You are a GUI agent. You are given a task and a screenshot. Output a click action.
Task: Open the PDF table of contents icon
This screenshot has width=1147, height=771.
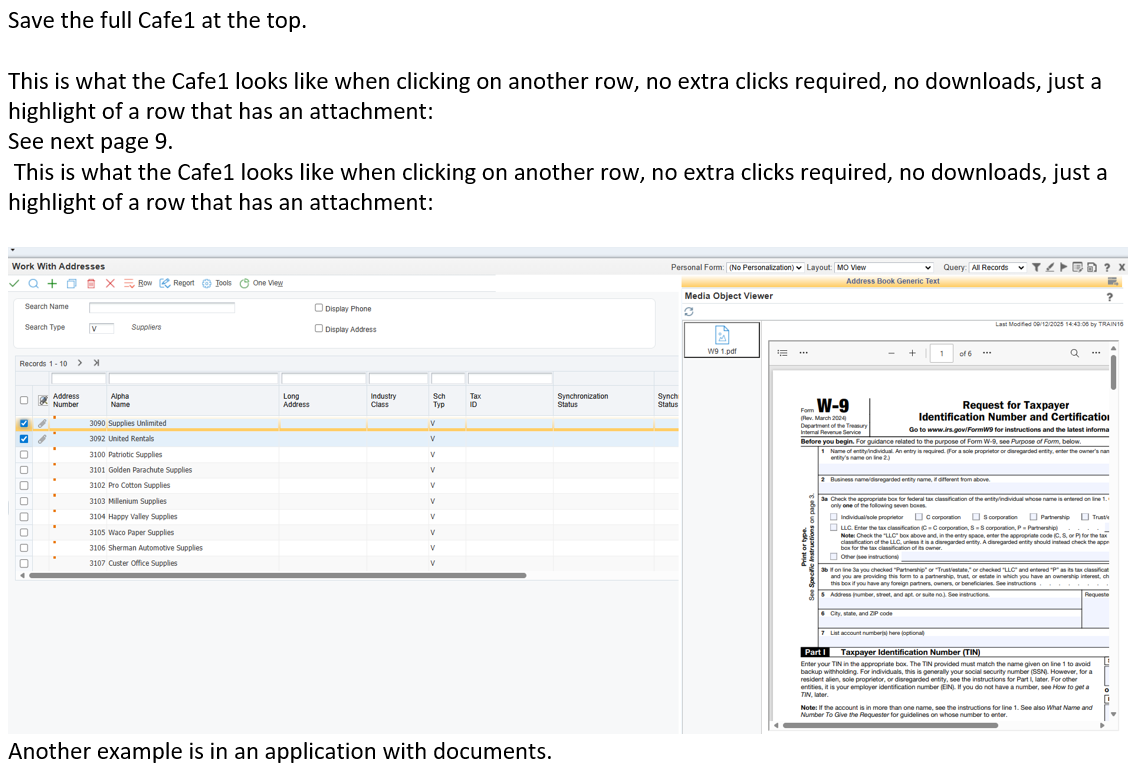point(784,353)
